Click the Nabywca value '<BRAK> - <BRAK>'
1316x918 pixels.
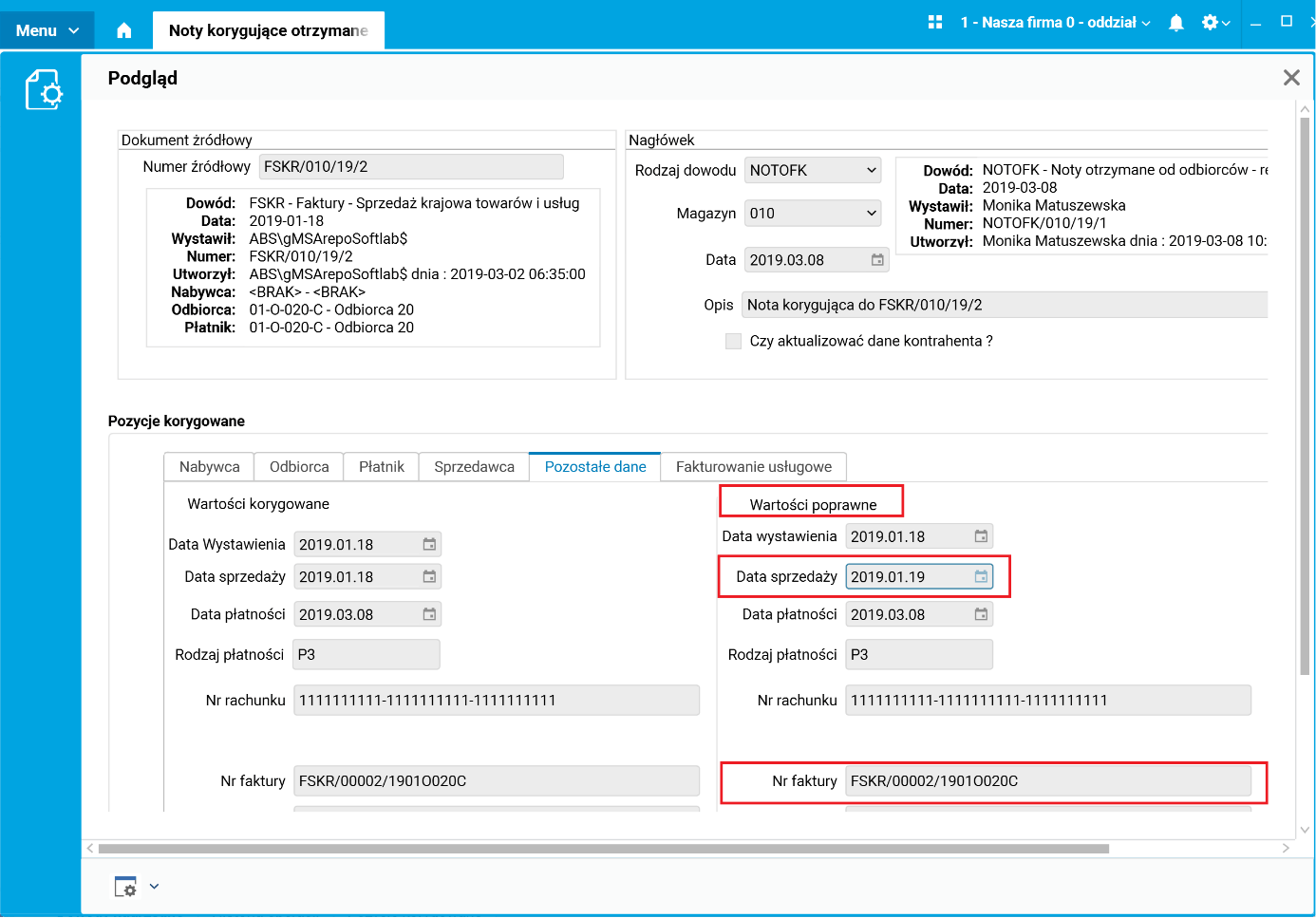[308, 292]
